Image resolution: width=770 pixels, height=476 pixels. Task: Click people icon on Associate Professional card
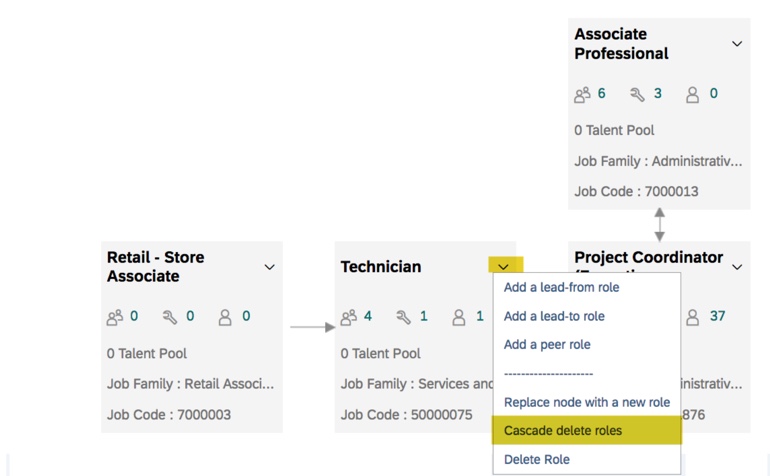point(582,95)
